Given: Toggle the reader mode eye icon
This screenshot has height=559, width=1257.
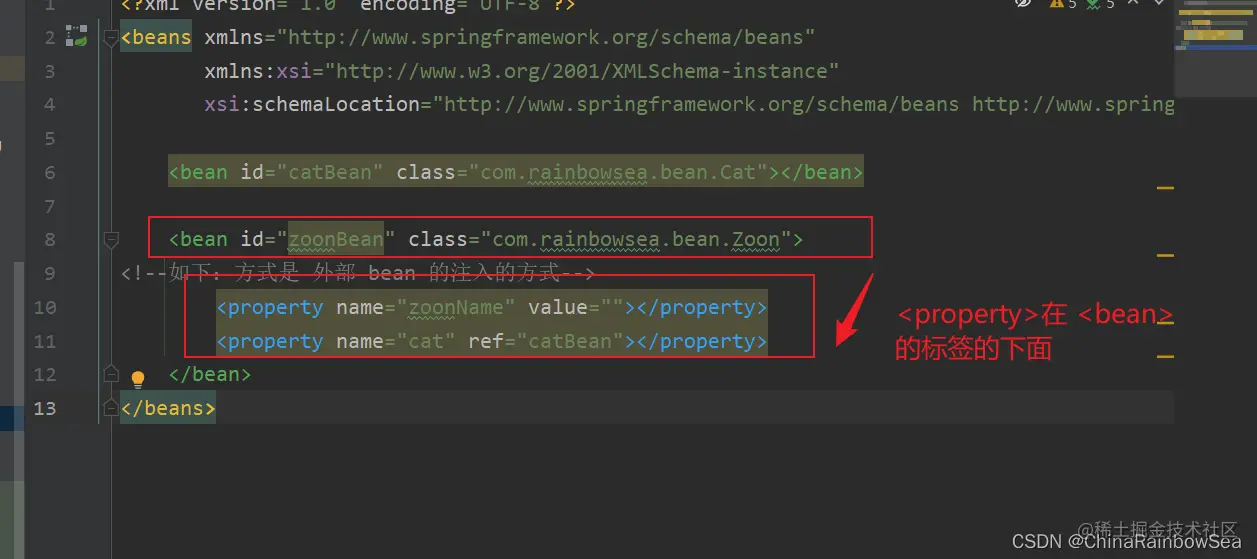Looking at the screenshot, I should (x=1023, y=4).
